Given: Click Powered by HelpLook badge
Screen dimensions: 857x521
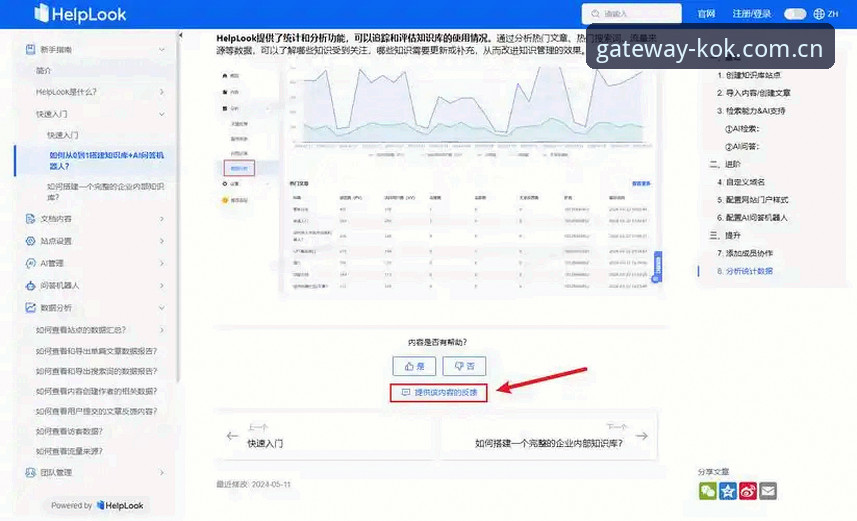Looking at the screenshot, I should tap(97, 506).
